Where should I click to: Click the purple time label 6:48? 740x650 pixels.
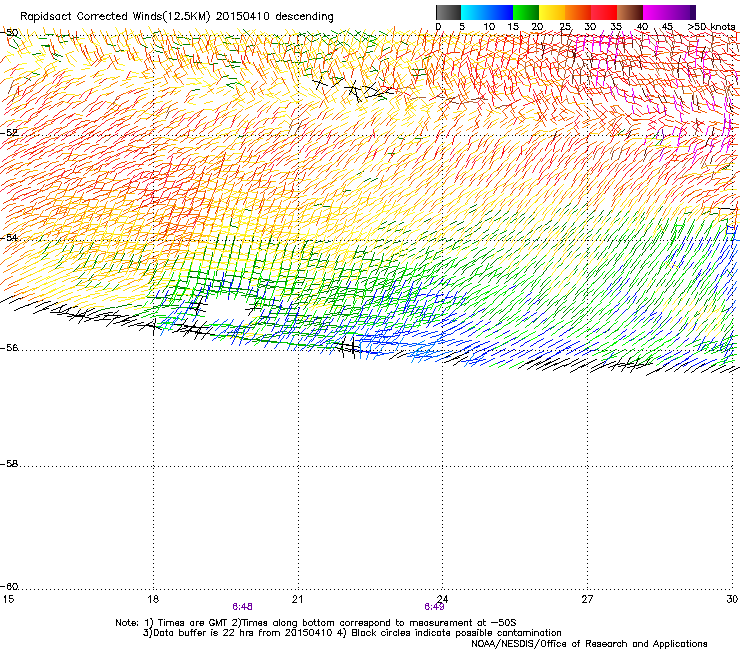[x=242, y=607]
